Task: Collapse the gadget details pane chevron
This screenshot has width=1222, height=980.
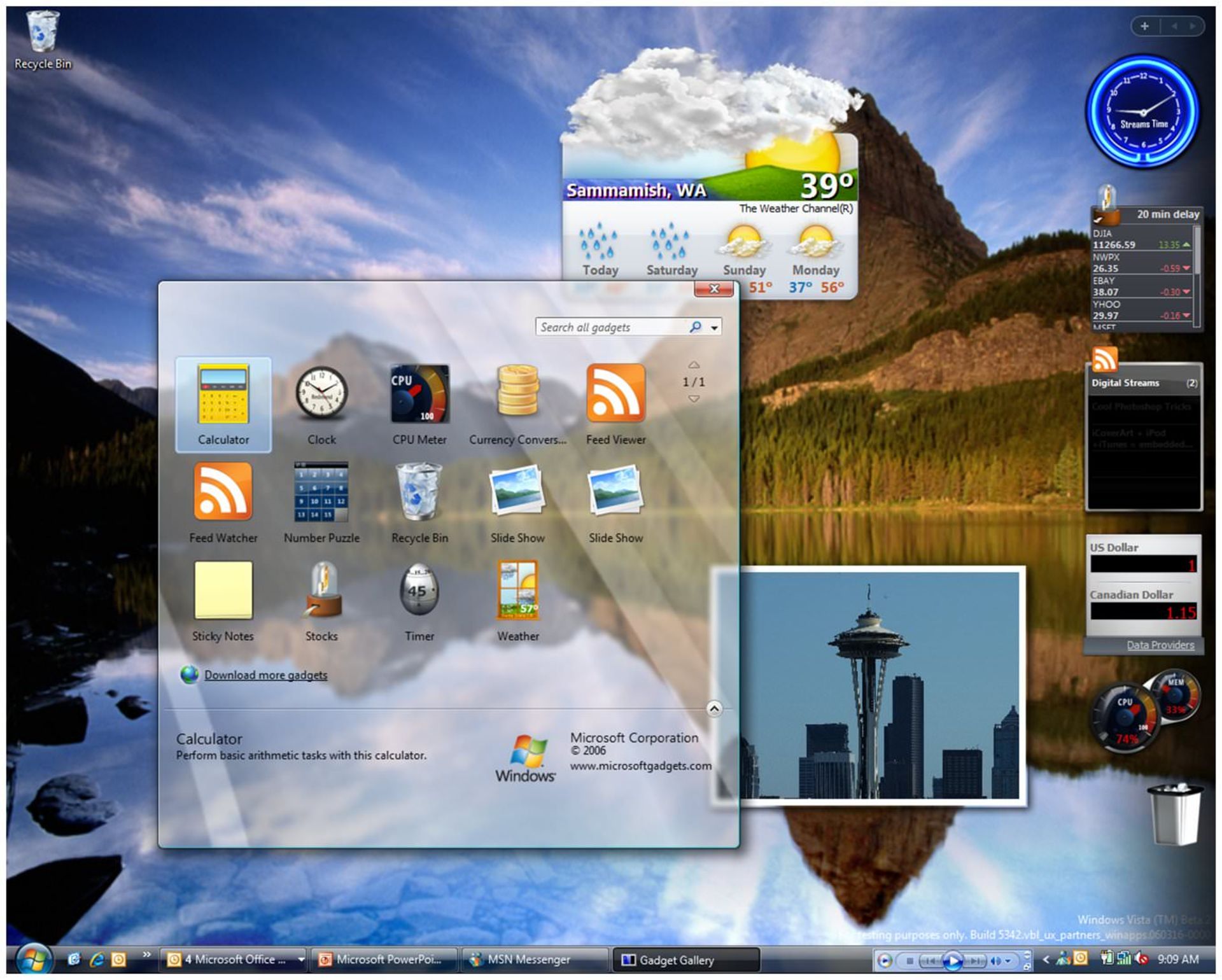Action: click(x=714, y=708)
